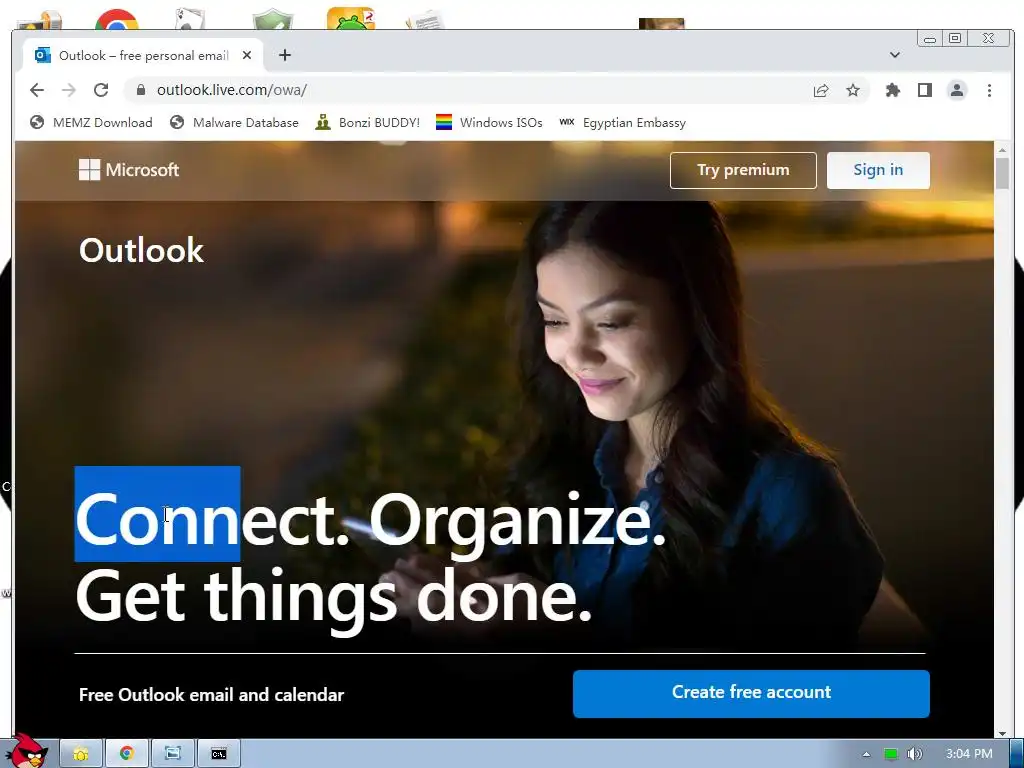This screenshot has width=1024, height=768.
Task: Open the Egyptian Embassy bookmark
Action: point(623,123)
